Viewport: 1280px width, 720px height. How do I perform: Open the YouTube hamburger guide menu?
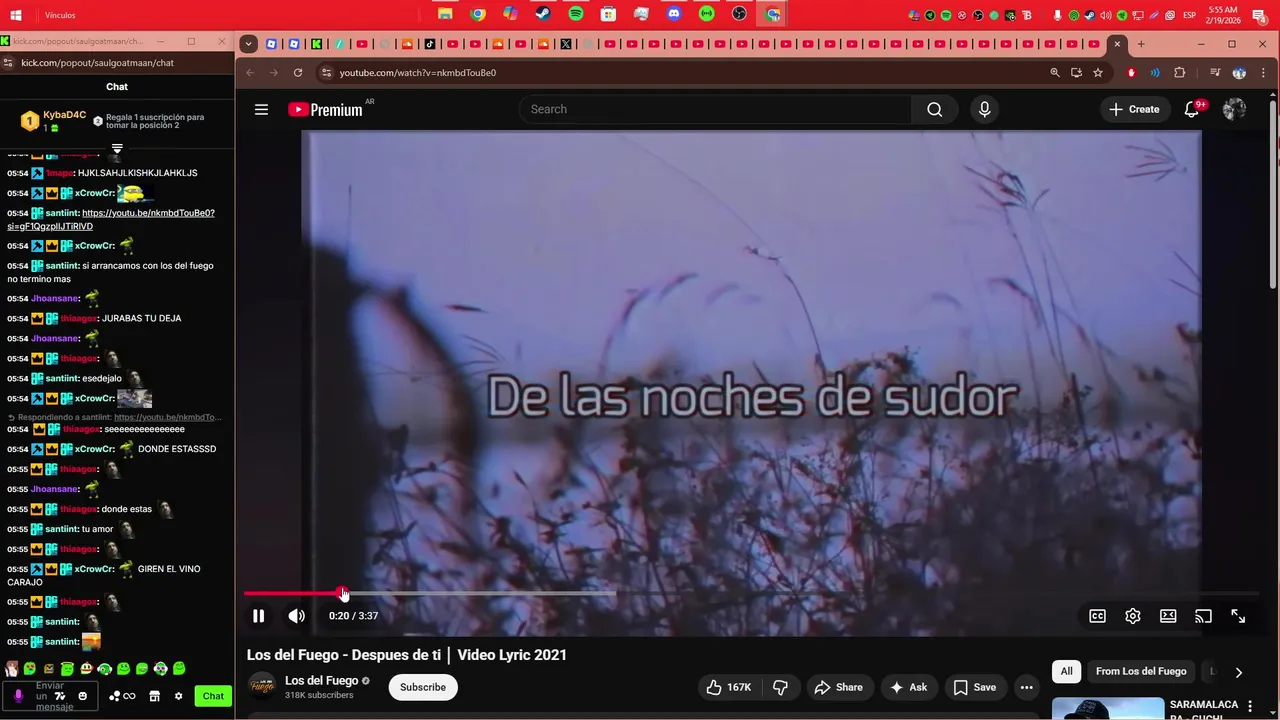click(261, 110)
